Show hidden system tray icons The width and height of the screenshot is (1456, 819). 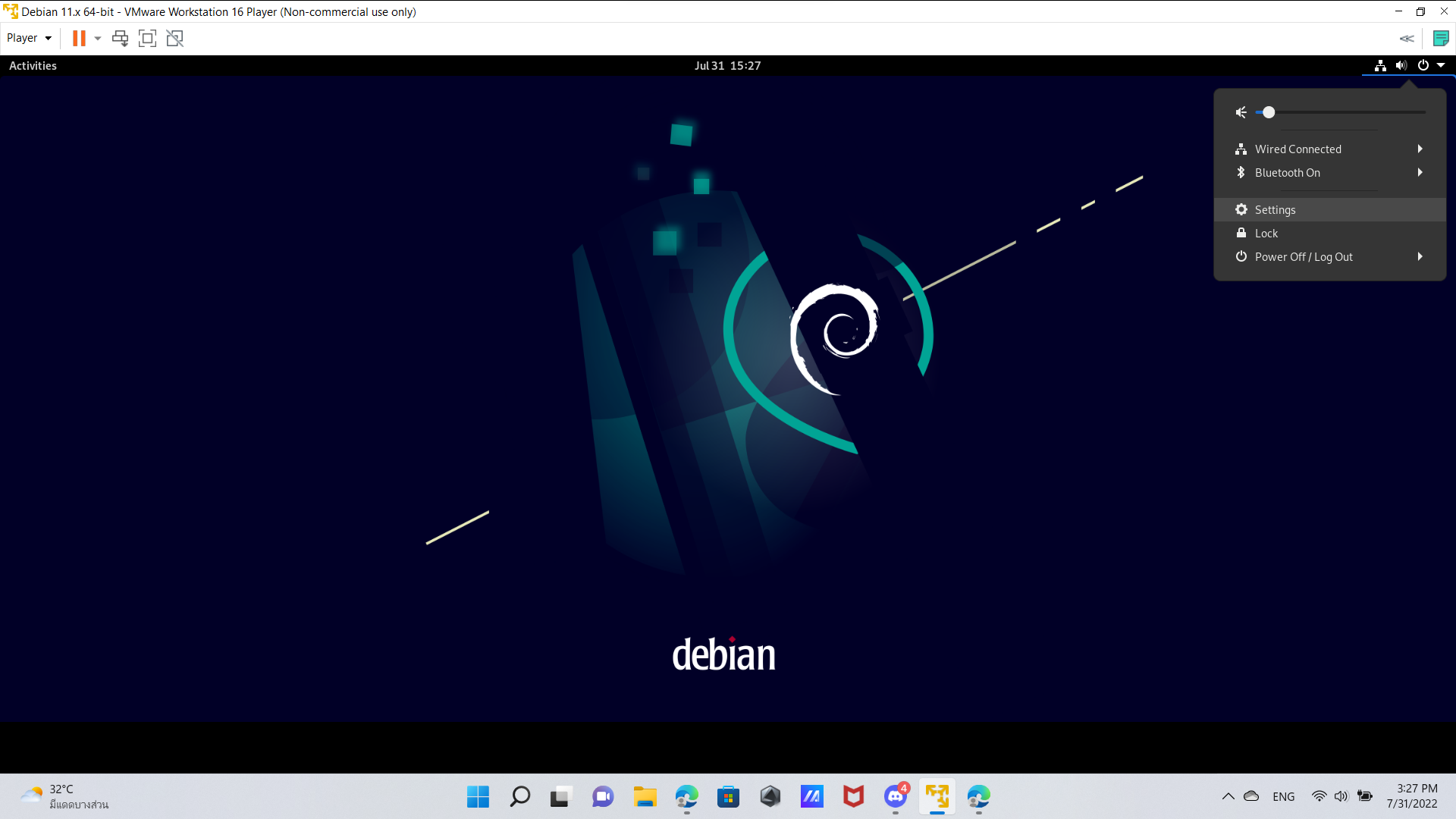click(1228, 797)
